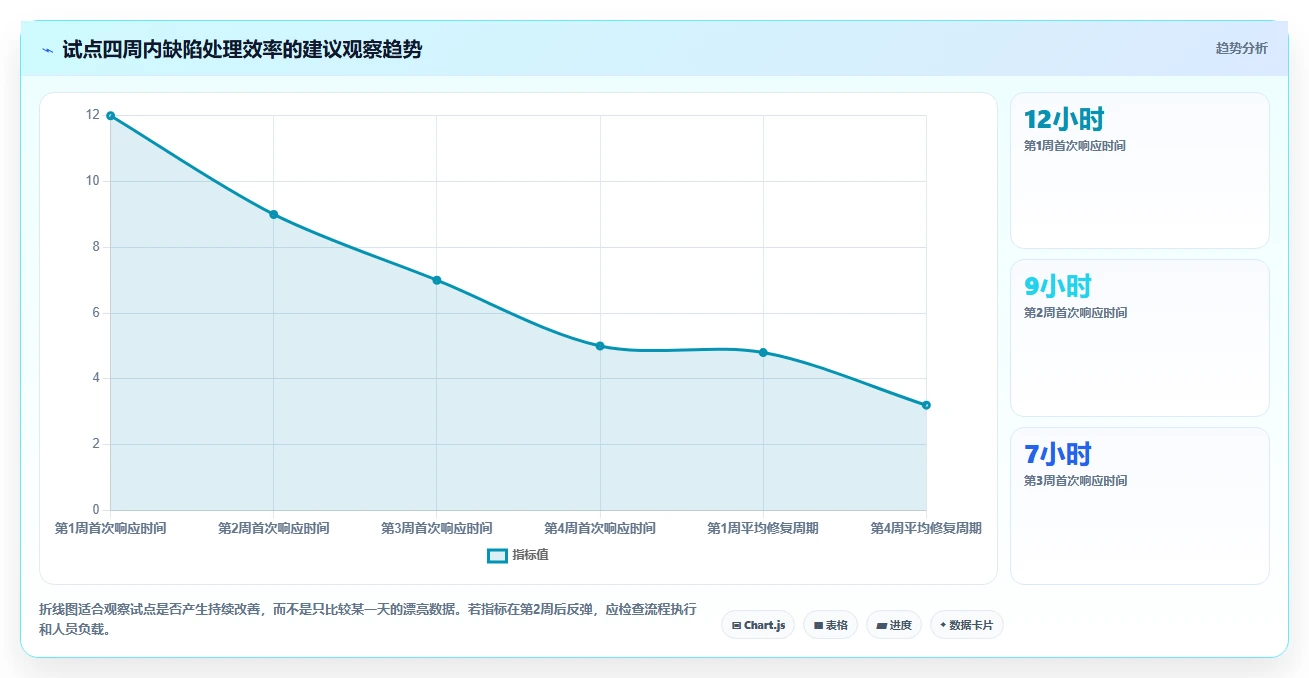The height and width of the screenshot is (678, 1309).
Task: Select the 数据卡片 tag chip
Action: click(x=966, y=625)
